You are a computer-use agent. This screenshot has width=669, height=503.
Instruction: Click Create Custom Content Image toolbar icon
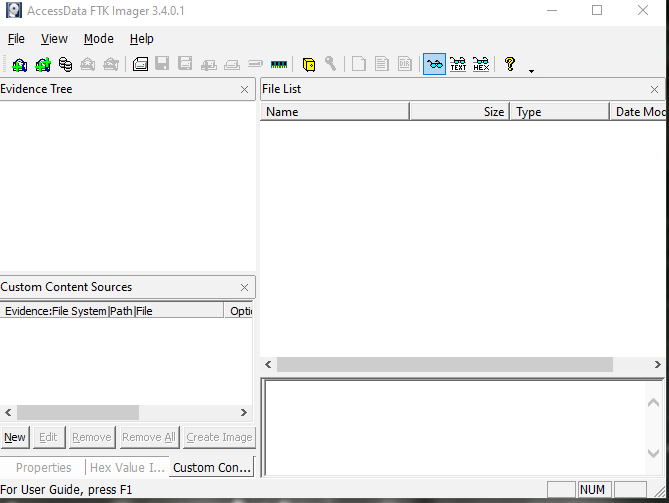232,65
